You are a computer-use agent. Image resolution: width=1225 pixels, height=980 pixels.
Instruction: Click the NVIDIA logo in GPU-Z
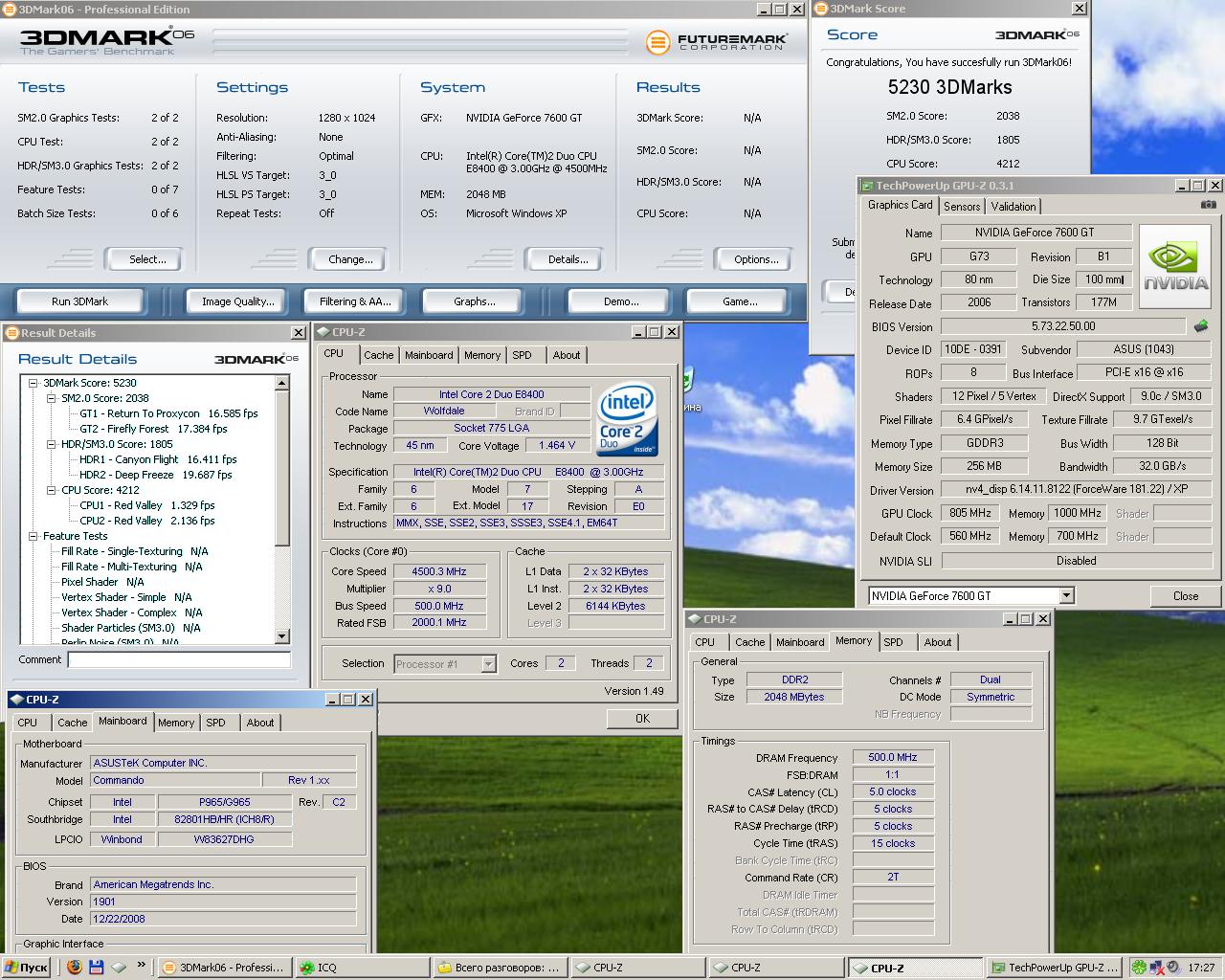coord(1175,267)
